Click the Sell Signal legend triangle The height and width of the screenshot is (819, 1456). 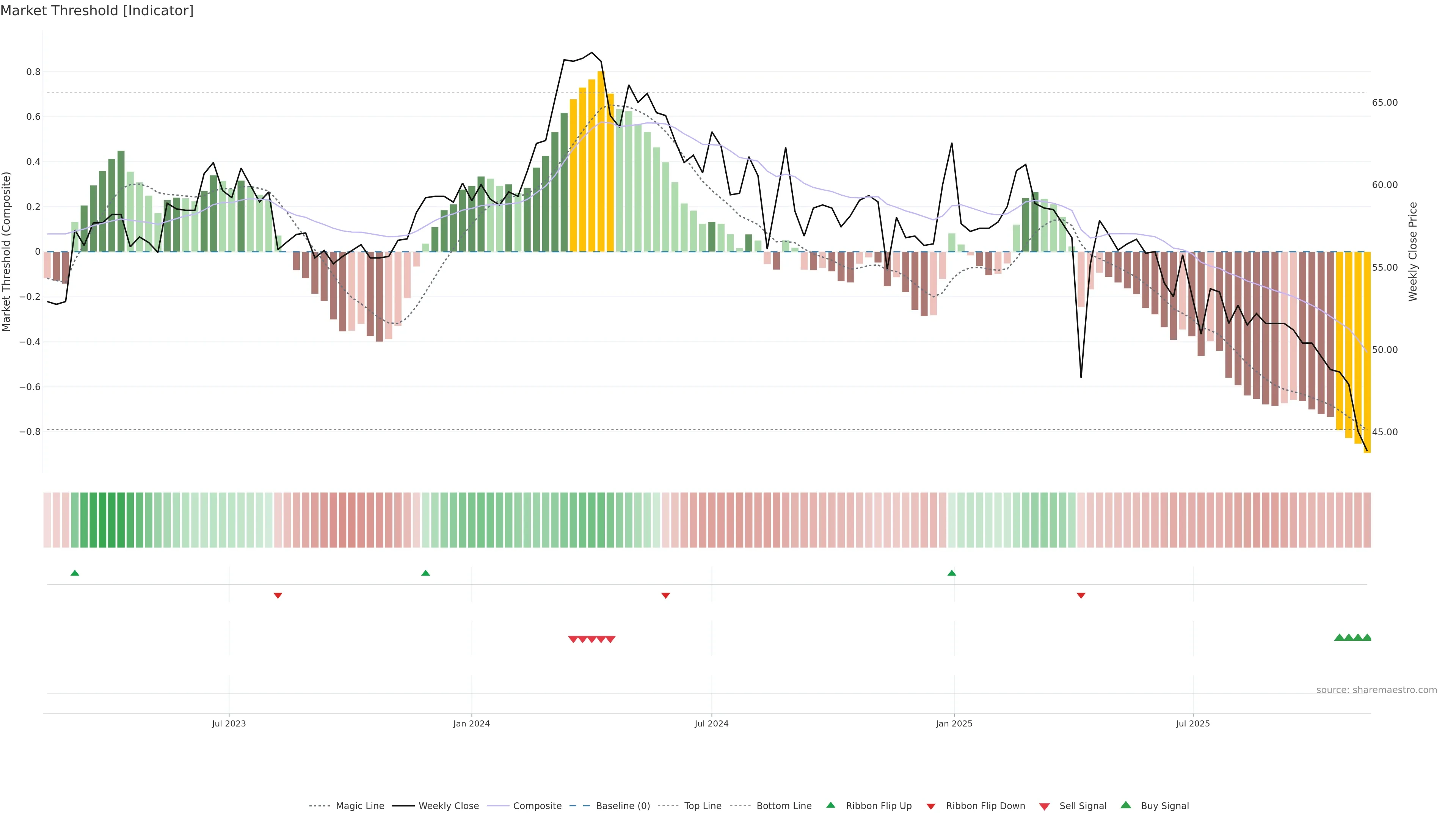[1045, 806]
